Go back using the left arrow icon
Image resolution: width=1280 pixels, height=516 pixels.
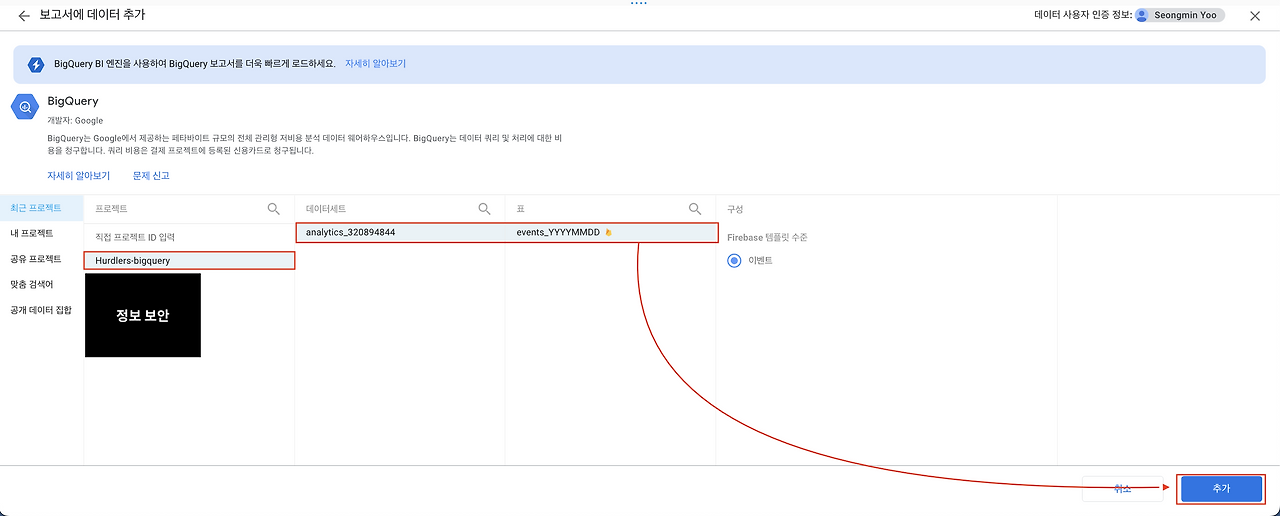click(24, 16)
